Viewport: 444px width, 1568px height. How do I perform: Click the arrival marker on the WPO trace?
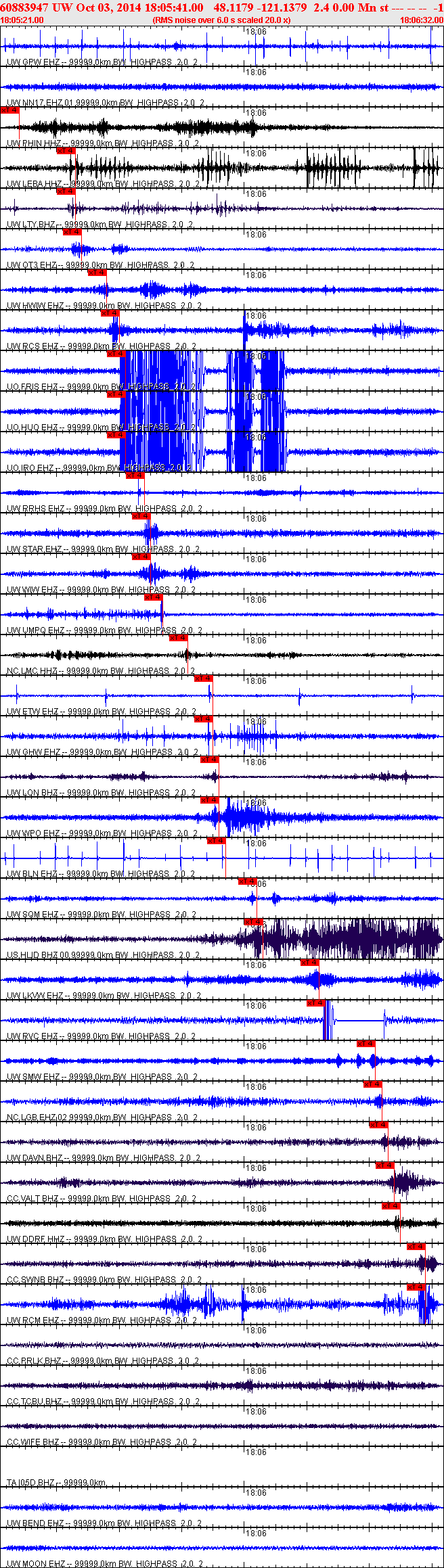tap(209, 800)
